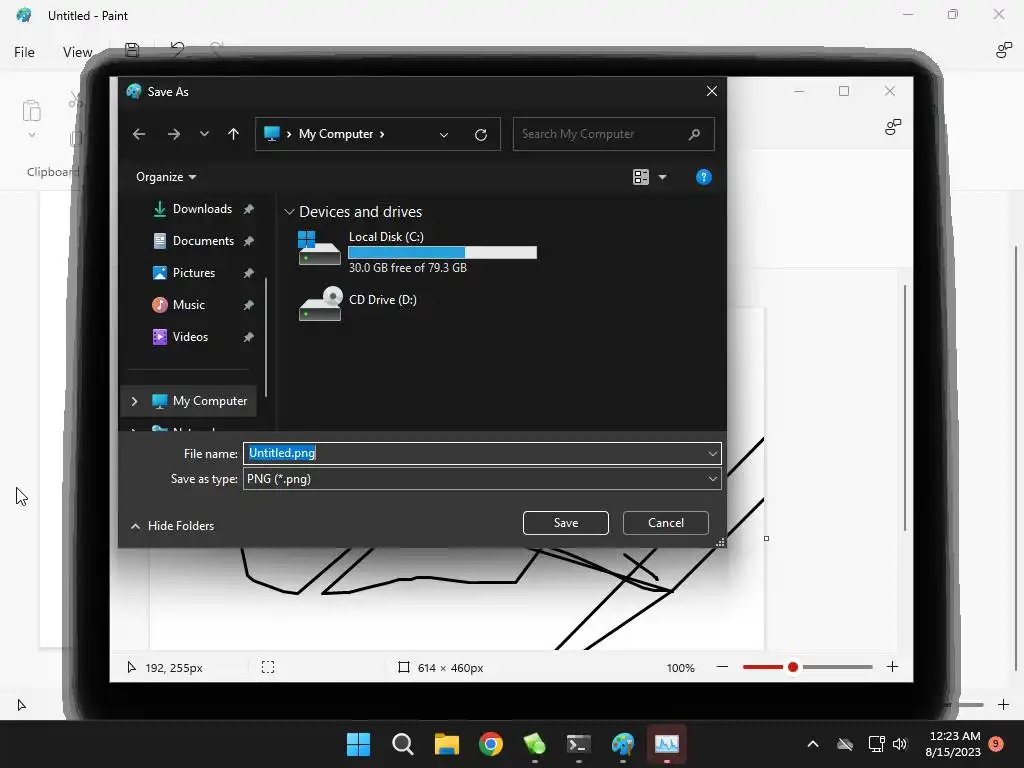
Task: Expand the My Computer tree node
Action: point(135,401)
